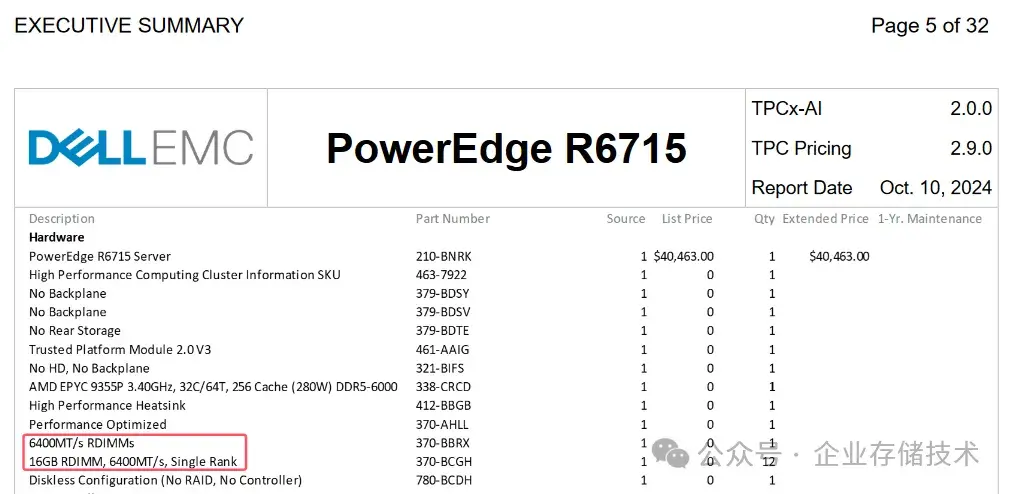Click part number 210-BNRK

[444, 256]
